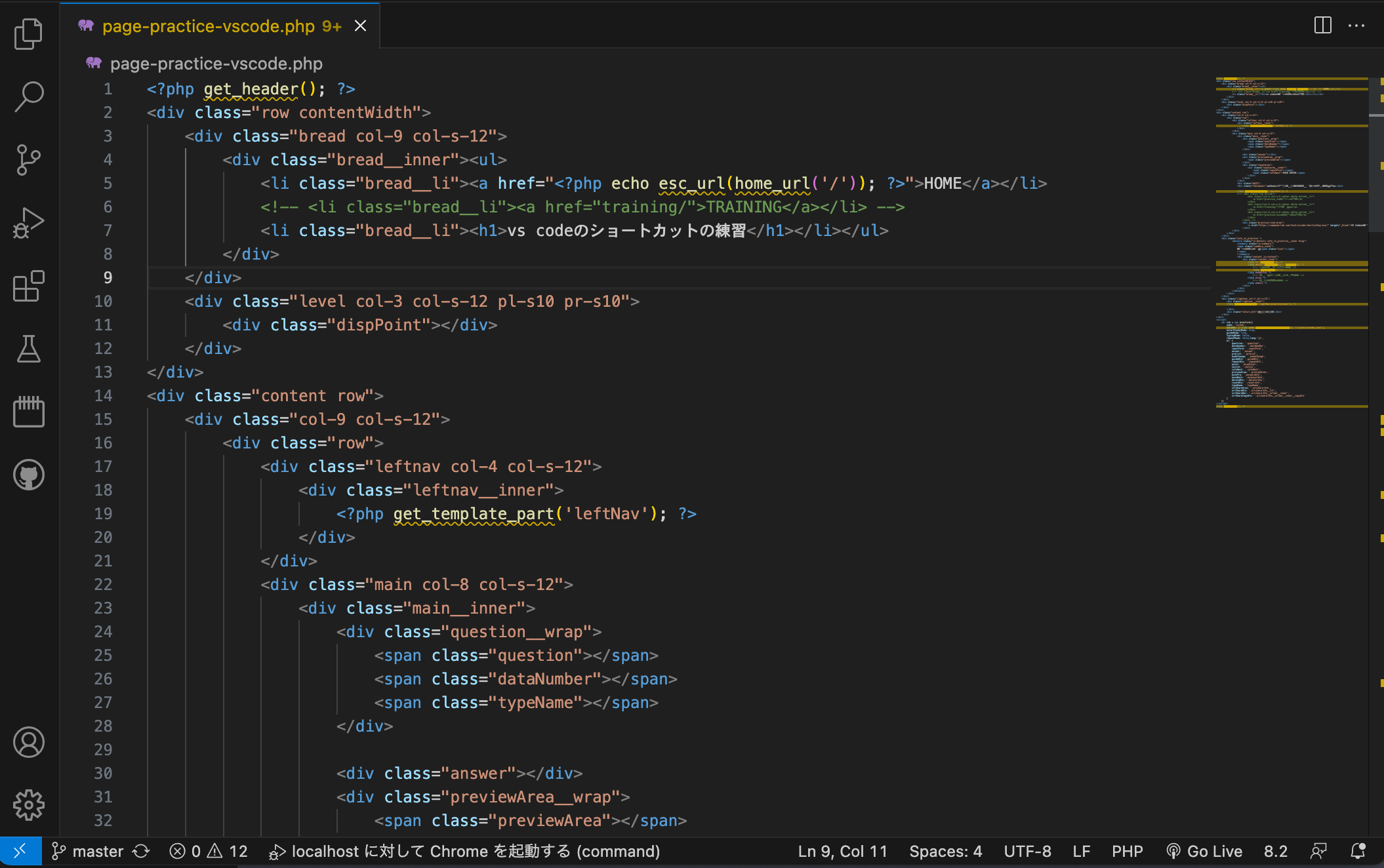This screenshot has height=868, width=1384.
Task: Click line number 9 in the gutter
Action: coord(108,277)
